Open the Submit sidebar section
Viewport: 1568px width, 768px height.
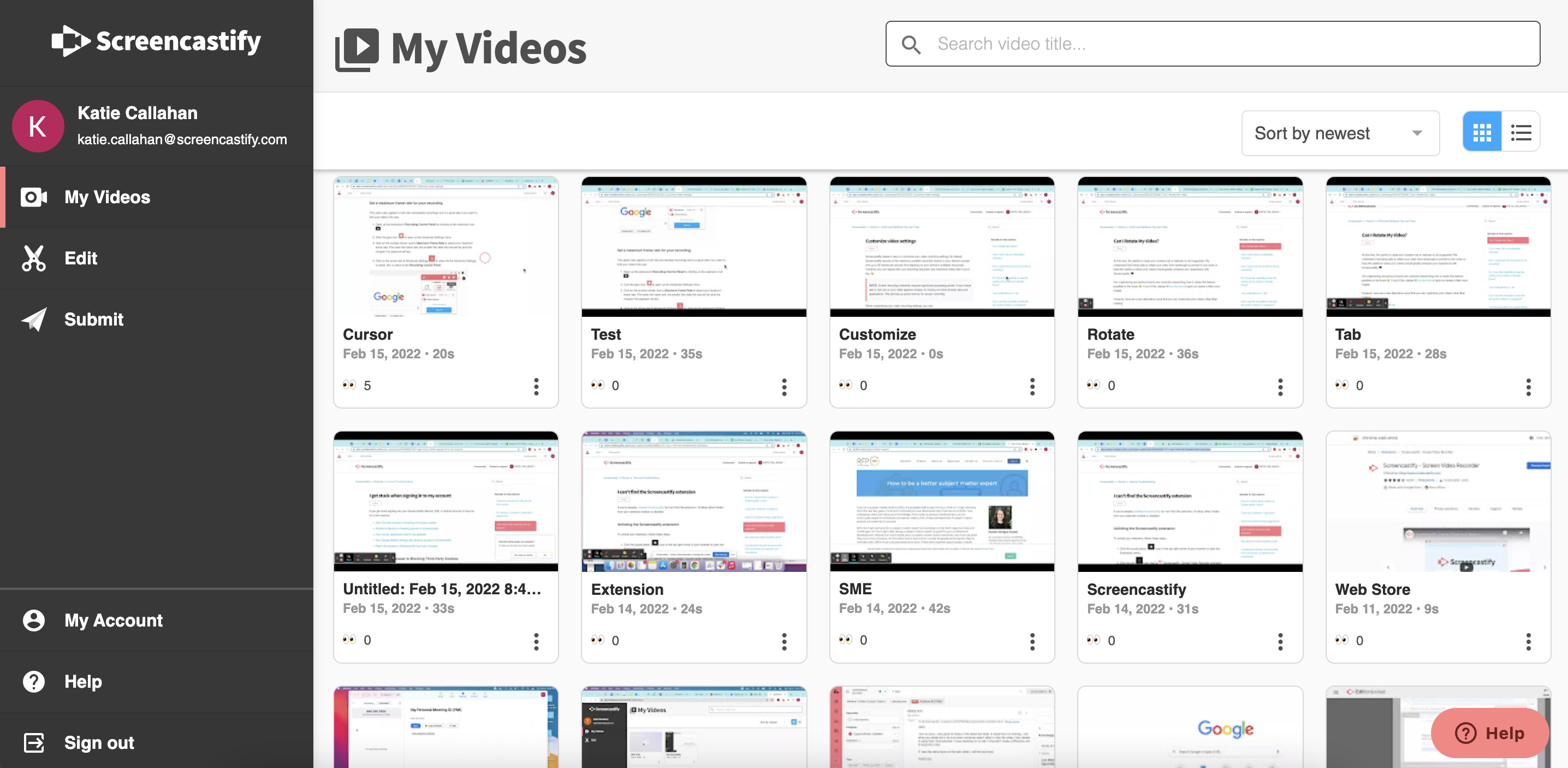point(157,319)
